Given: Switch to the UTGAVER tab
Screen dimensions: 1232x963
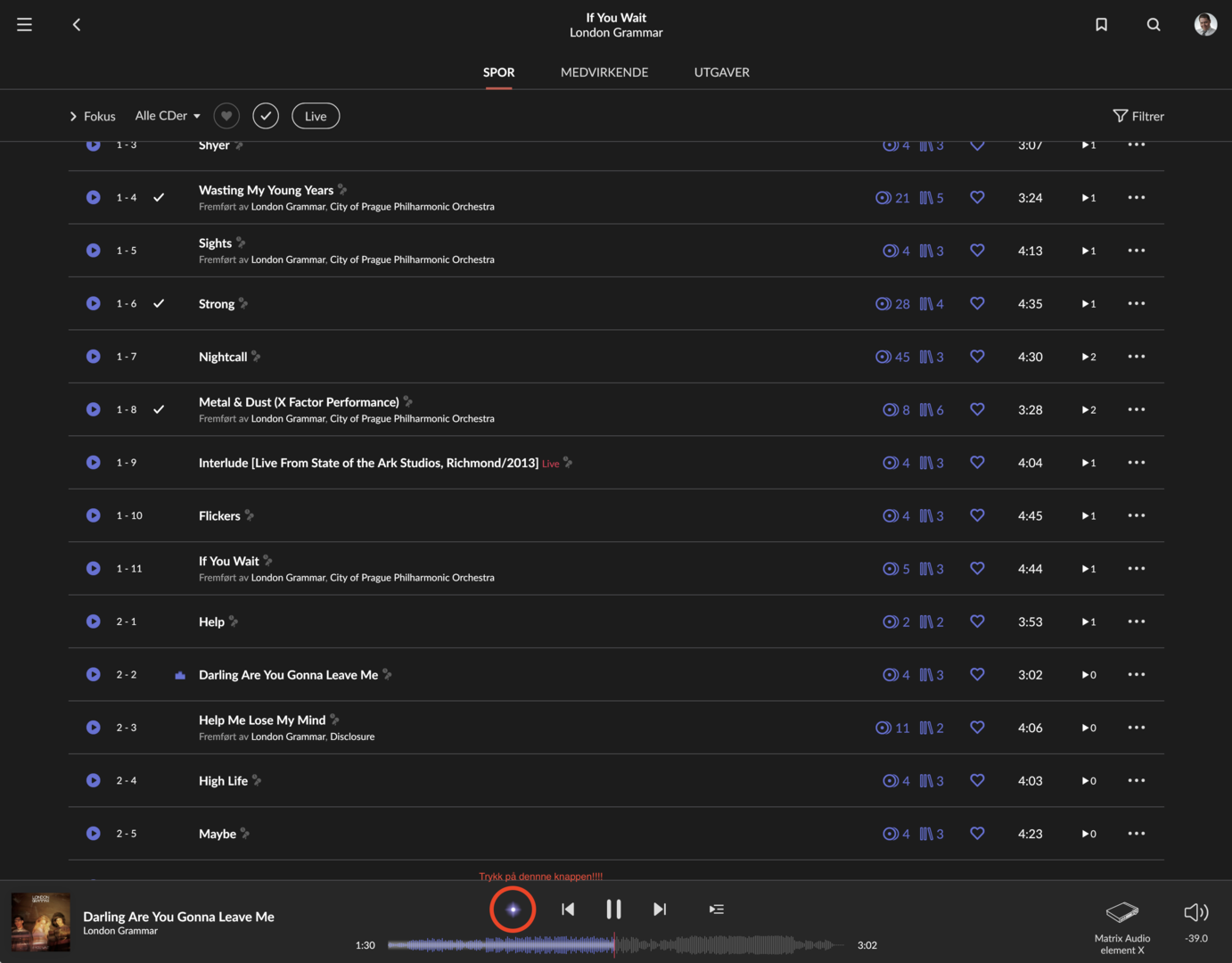Looking at the screenshot, I should [x=722, y=72].
